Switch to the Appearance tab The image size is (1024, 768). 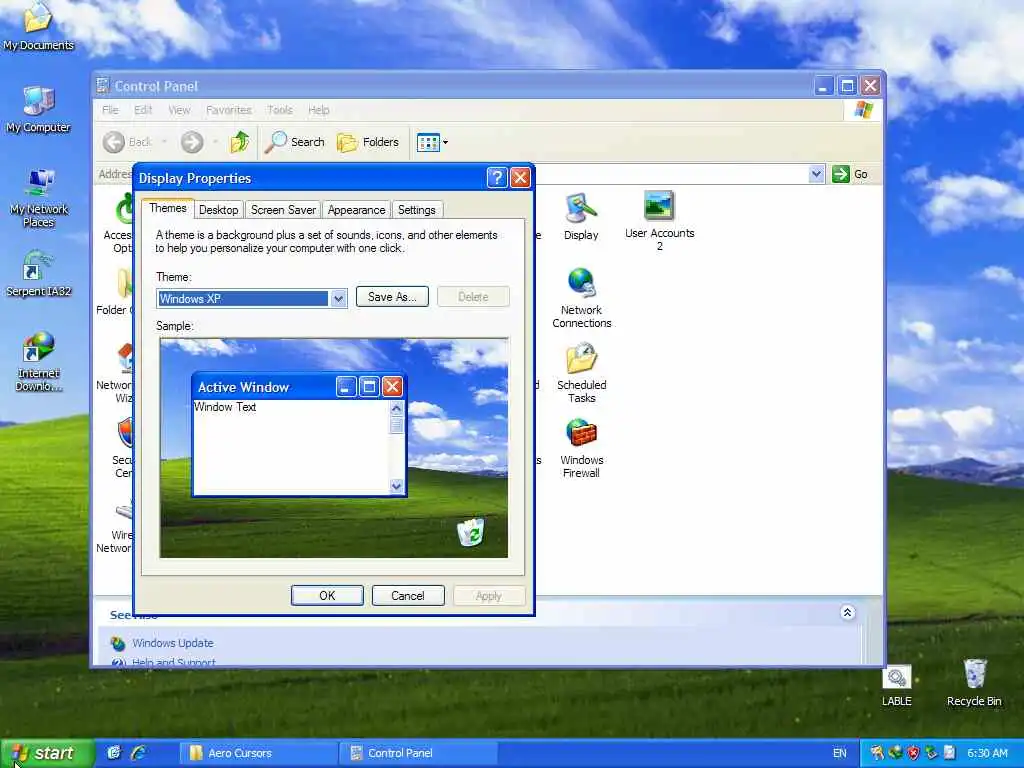(x=356, y=210)
